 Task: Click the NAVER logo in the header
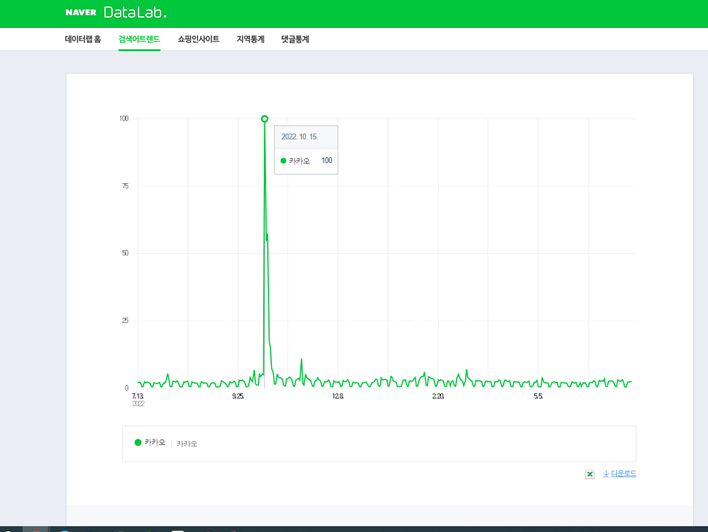pyautogui.click(x=81, y=12)
